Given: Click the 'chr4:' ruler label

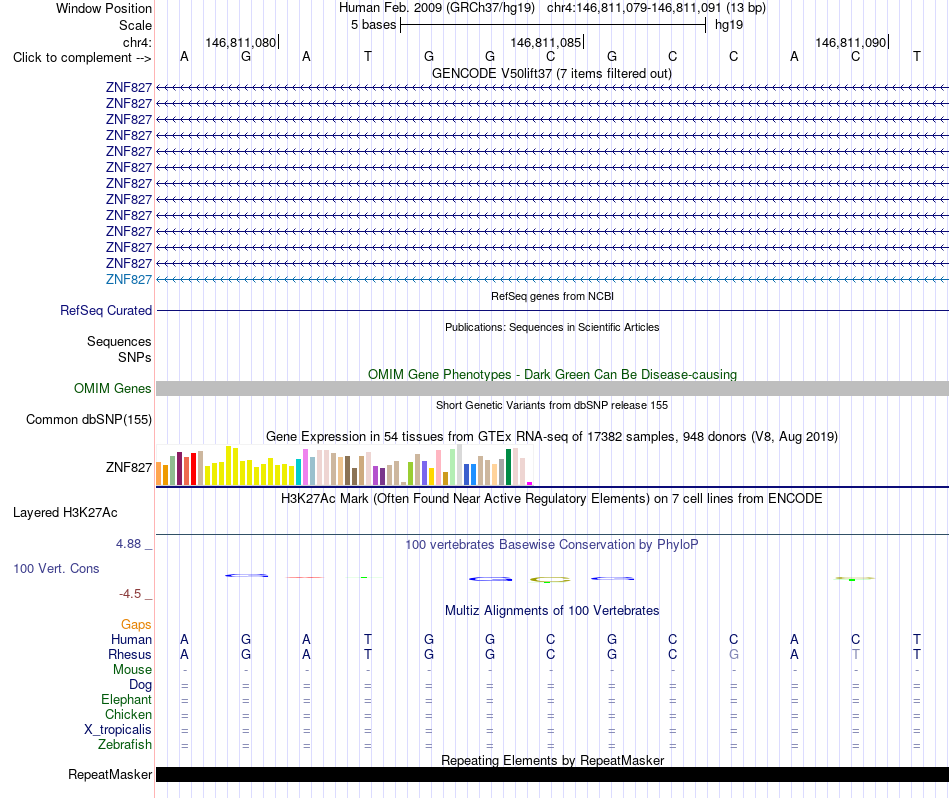Looking at the screenshot, I should point(137,42).
